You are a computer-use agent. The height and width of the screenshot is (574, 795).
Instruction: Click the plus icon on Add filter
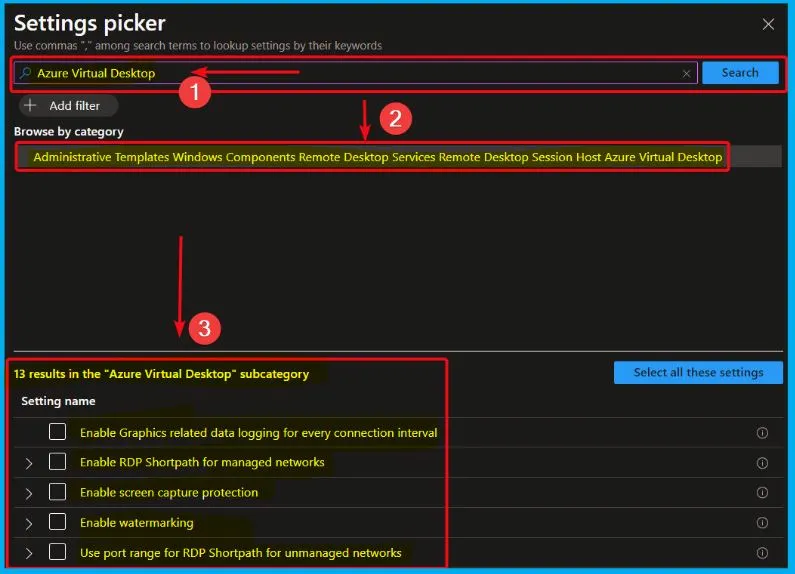point(30,105)
